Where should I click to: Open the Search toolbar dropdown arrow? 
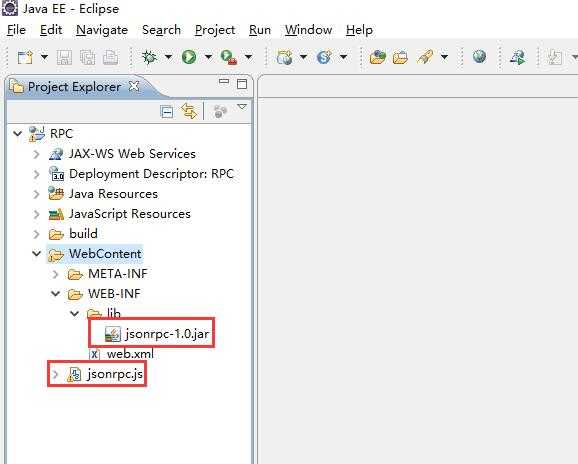pos(445,57)
